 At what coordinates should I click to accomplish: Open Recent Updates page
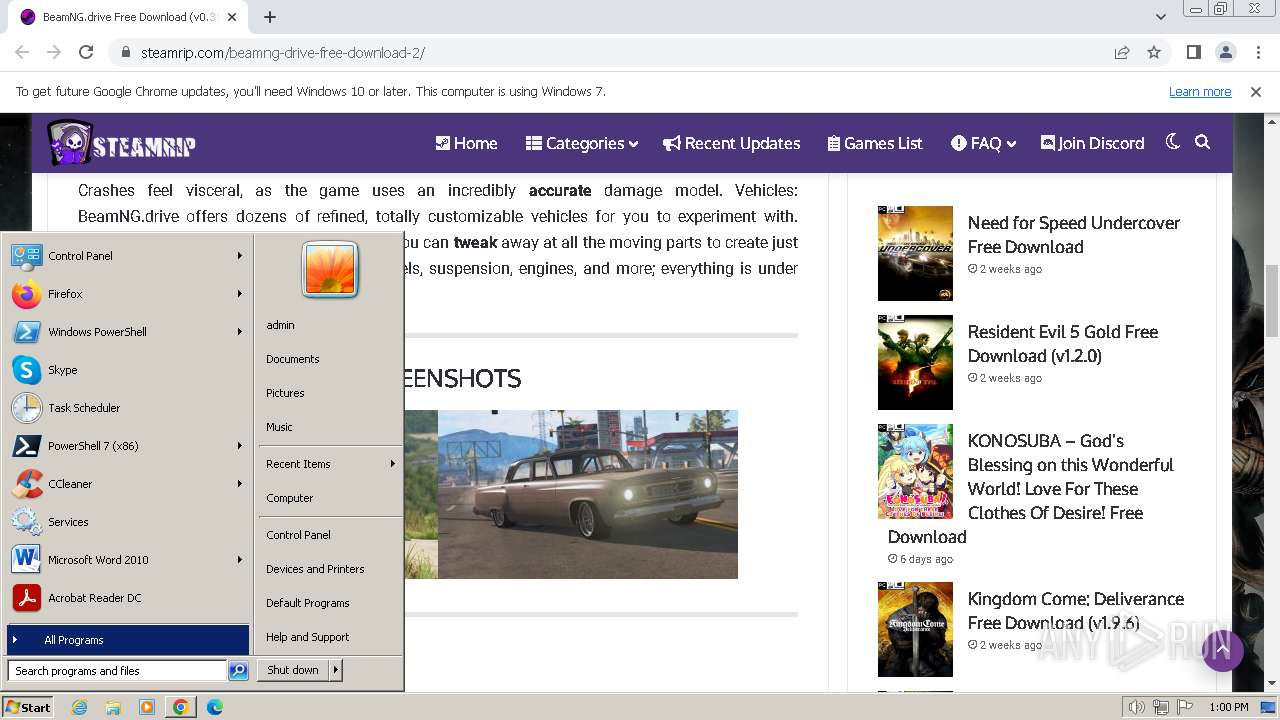[732, 143]
